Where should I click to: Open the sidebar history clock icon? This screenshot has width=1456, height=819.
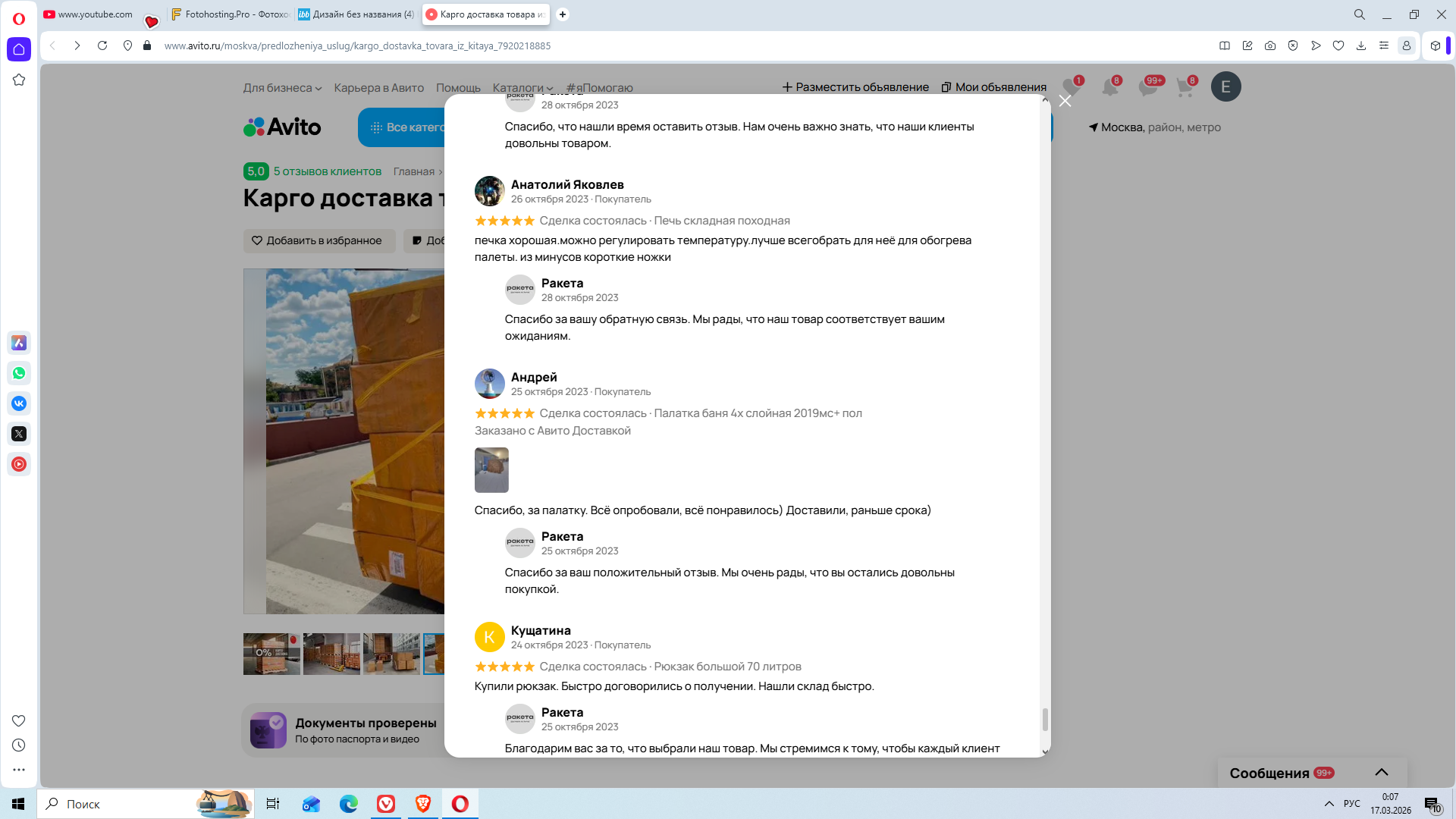(19, 745)
